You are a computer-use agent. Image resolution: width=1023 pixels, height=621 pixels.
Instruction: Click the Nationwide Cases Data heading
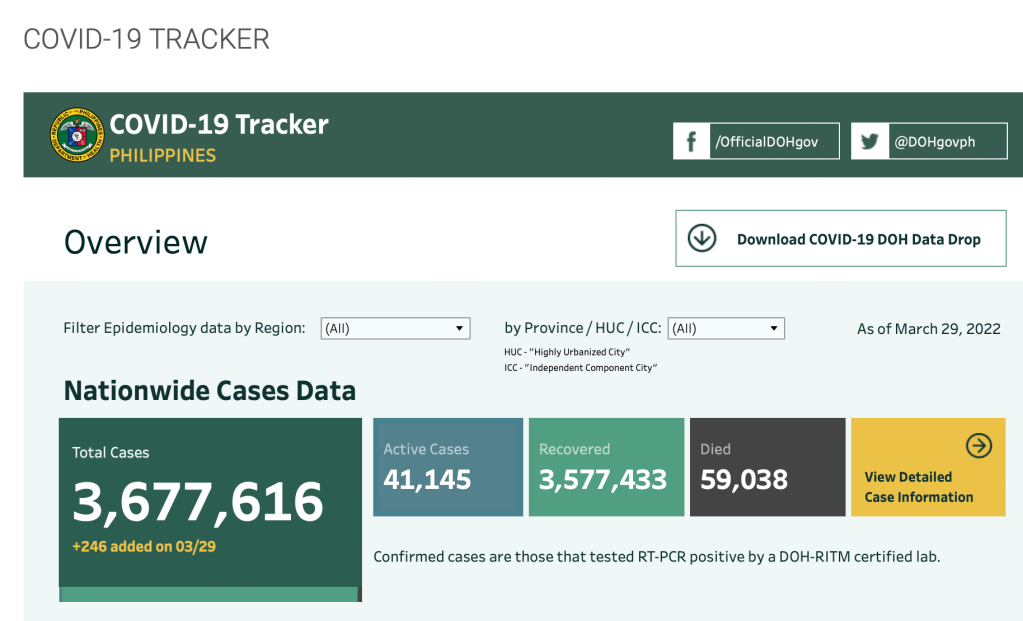[x=210, y=390]
